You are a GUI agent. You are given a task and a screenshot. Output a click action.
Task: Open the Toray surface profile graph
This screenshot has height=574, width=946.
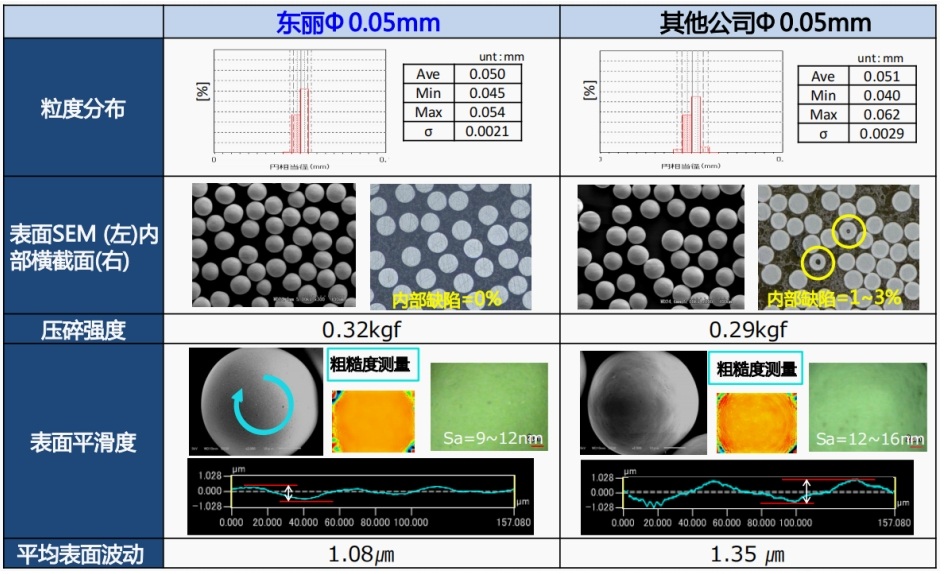(x=361, y=496)
